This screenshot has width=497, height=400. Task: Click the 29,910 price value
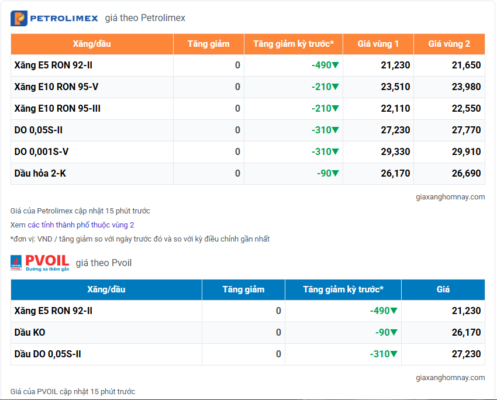pos(466,152)
